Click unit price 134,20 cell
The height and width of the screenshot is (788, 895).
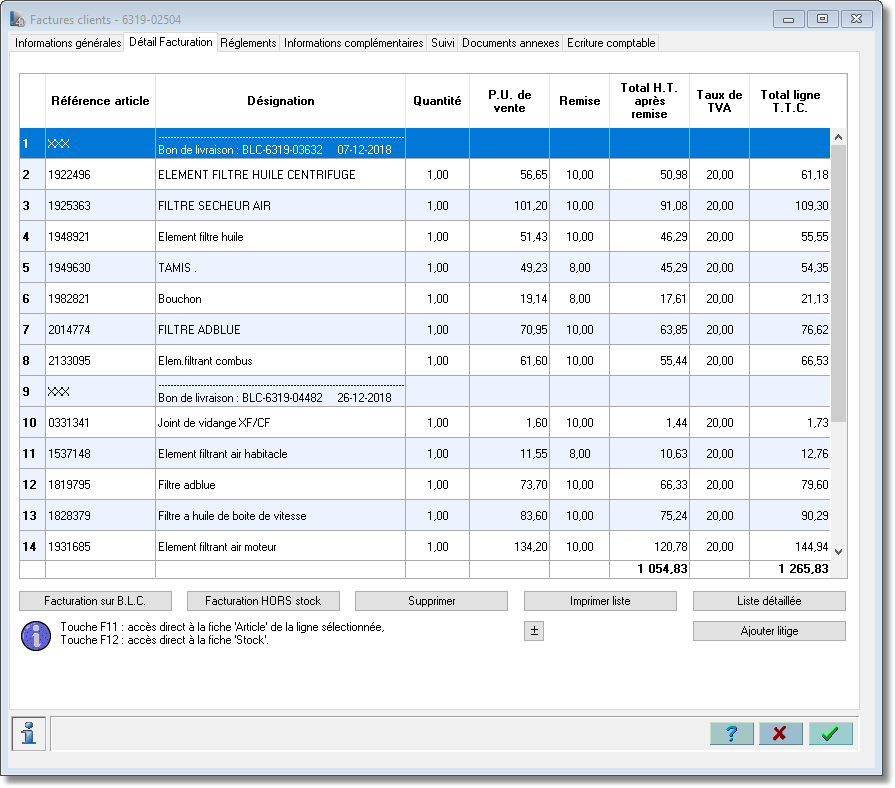[509, 547]
